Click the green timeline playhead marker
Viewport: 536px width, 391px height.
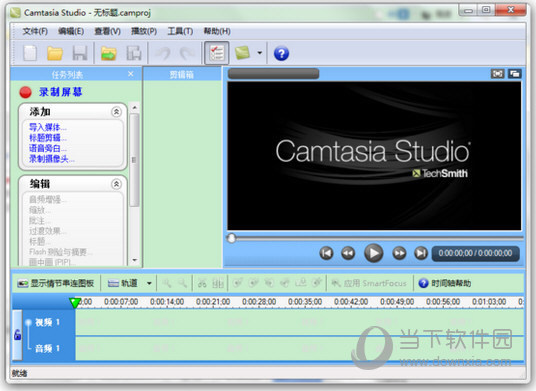tap(75, 302)
